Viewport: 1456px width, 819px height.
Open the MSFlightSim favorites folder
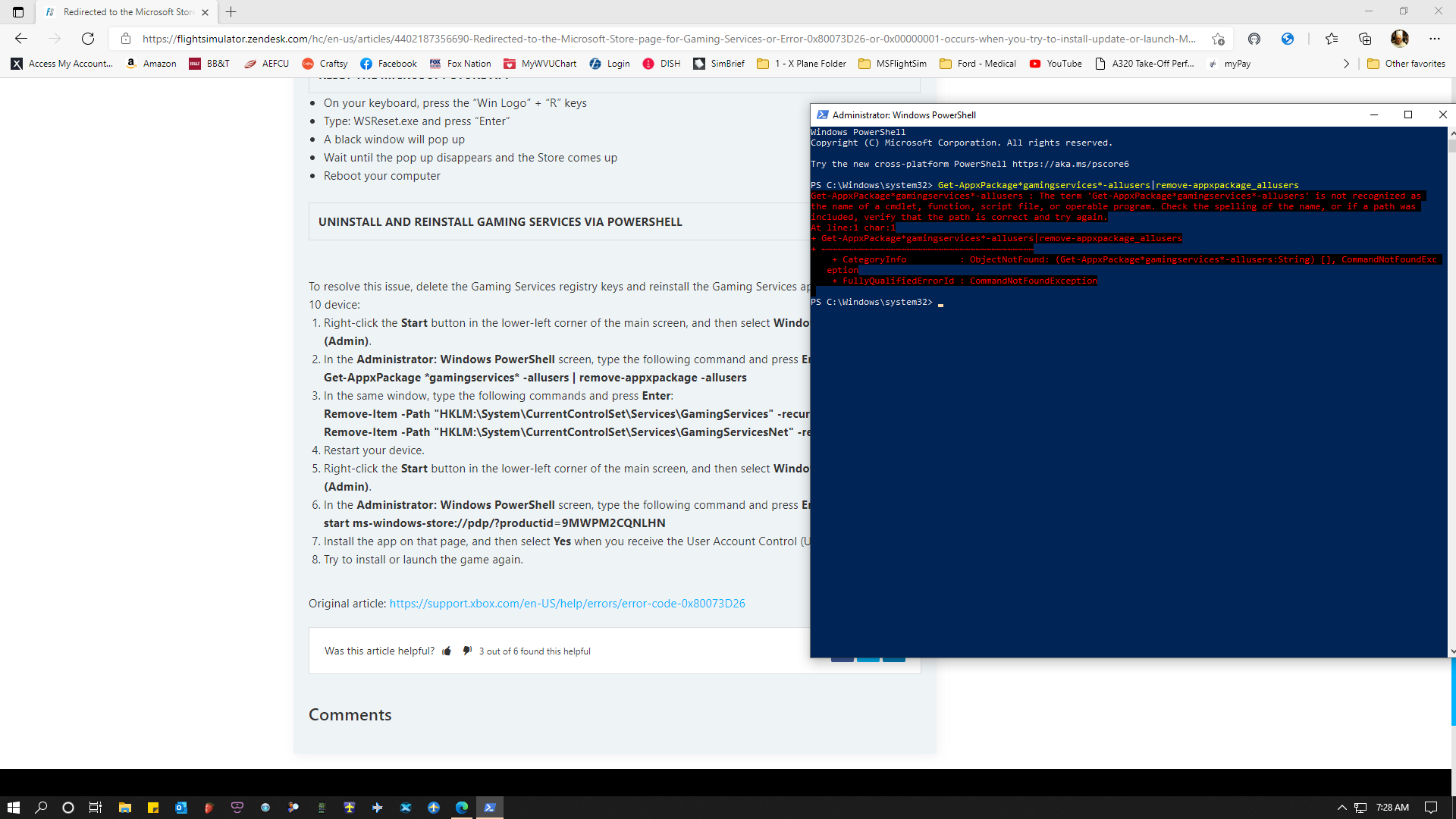click(893, 64)
